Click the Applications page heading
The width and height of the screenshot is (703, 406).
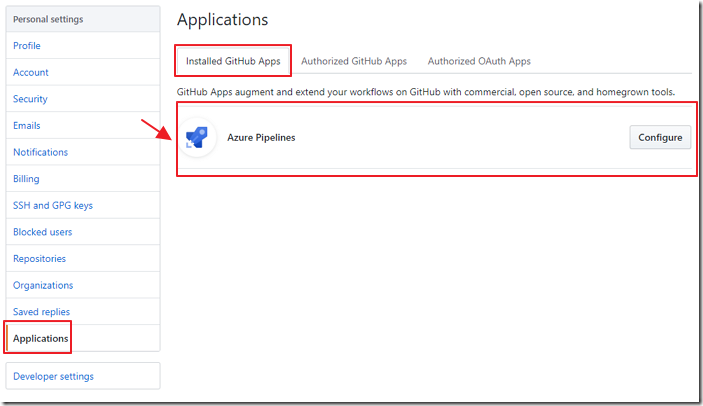point(222,20)
